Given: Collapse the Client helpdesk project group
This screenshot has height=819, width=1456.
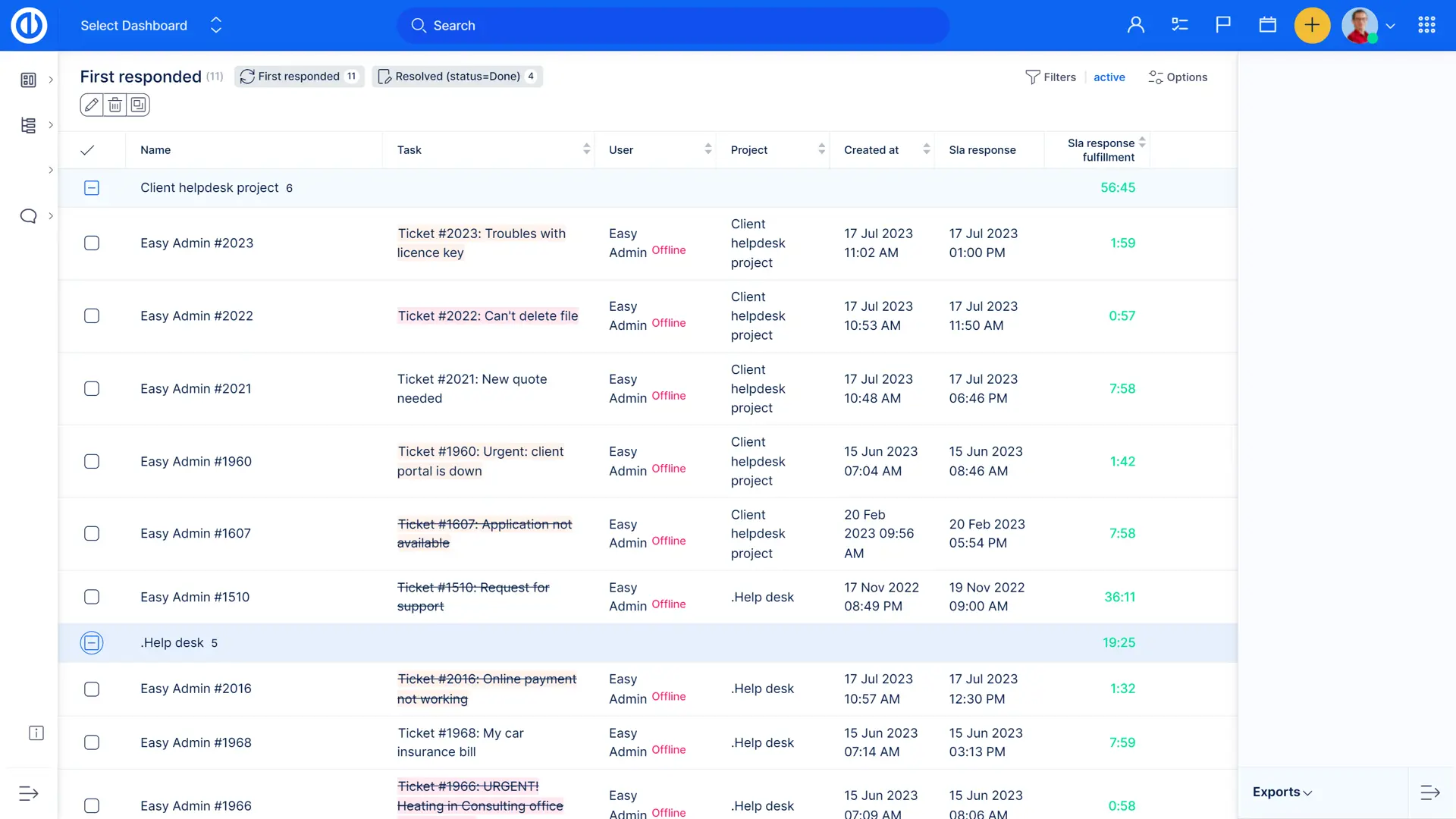Looking at the screenshot, I should pos(92,188).
